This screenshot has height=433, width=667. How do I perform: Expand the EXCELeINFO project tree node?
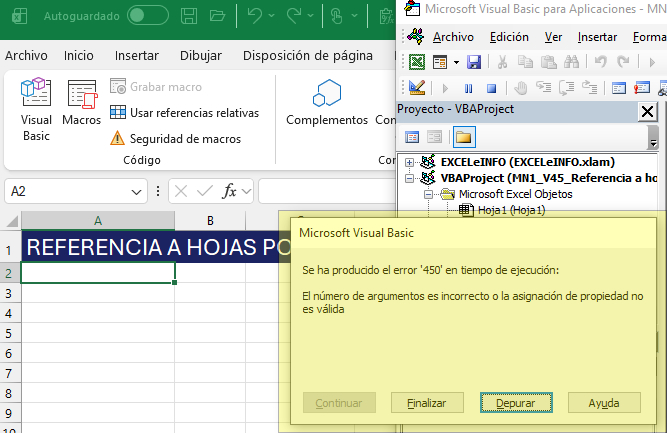(409, 162)
